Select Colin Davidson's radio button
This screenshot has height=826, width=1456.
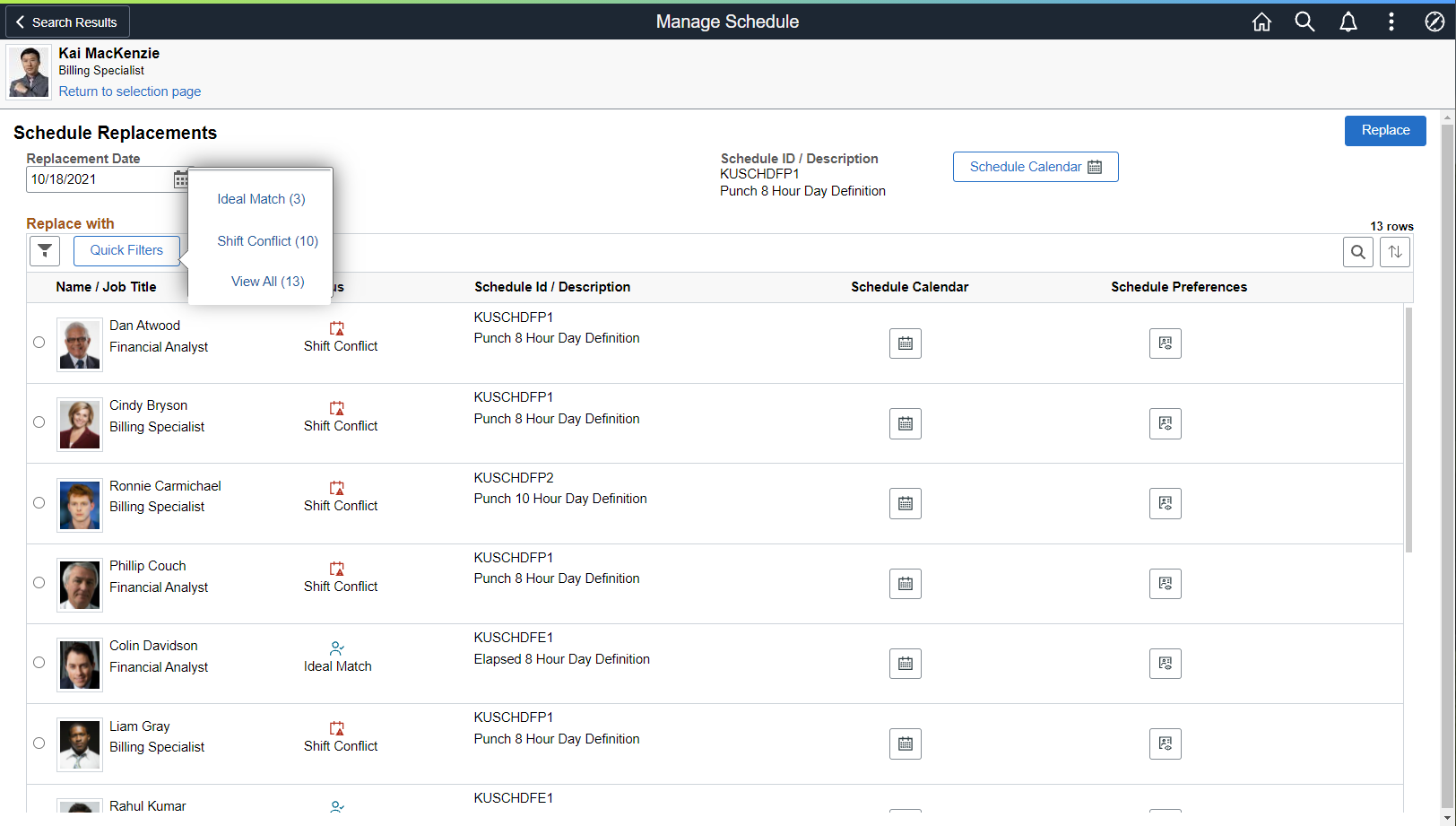39,663
